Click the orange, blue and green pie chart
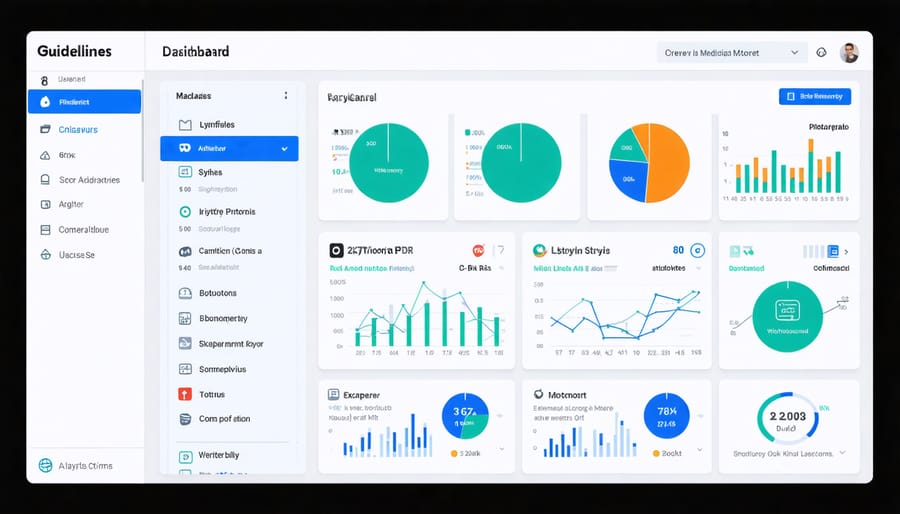900x514 pixels. pyautogui.click(x=649, y=163)
